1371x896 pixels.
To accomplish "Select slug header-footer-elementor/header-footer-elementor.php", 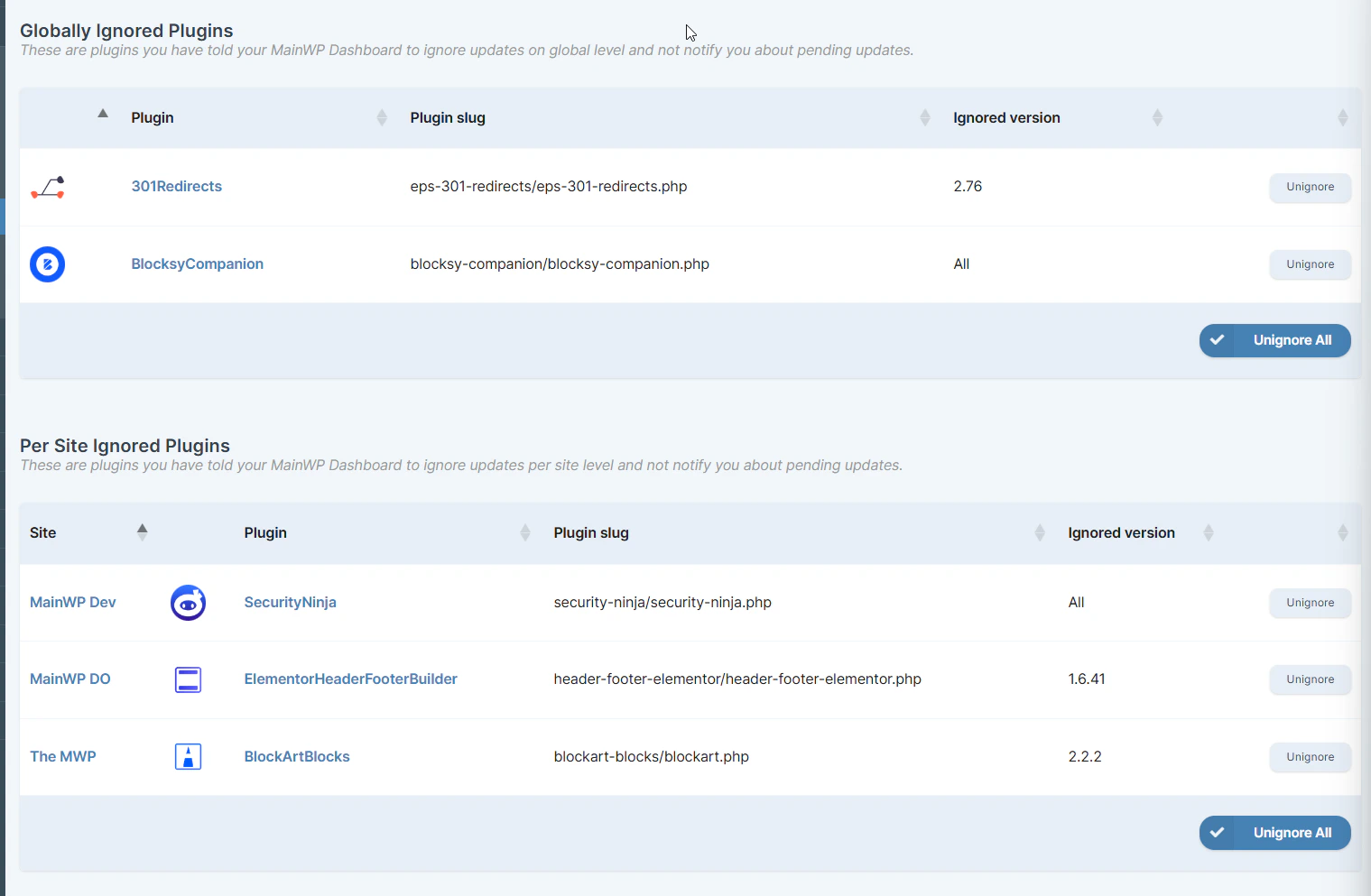I will 737,679.
